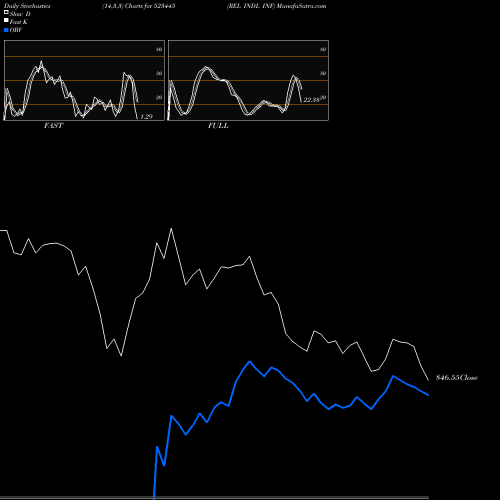Click the 1.29 value in FAST chart
The width and height of the screenshot is (500, 500).
146,116
